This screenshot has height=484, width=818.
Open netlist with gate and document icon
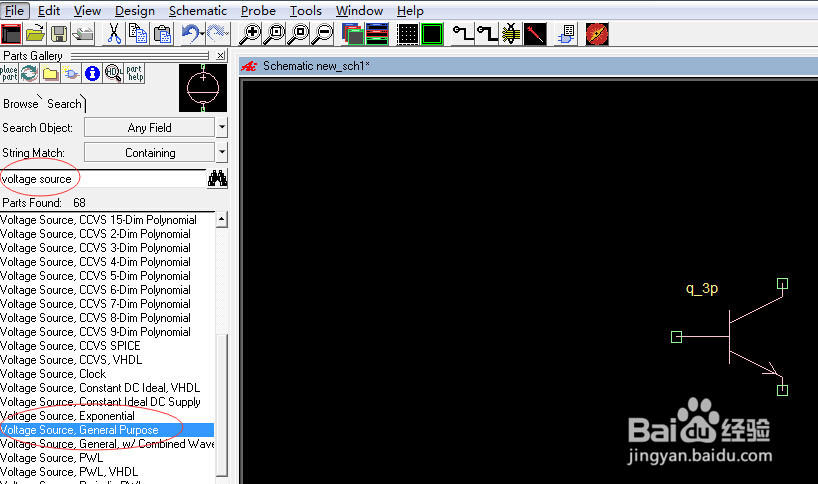click(567, 34)
